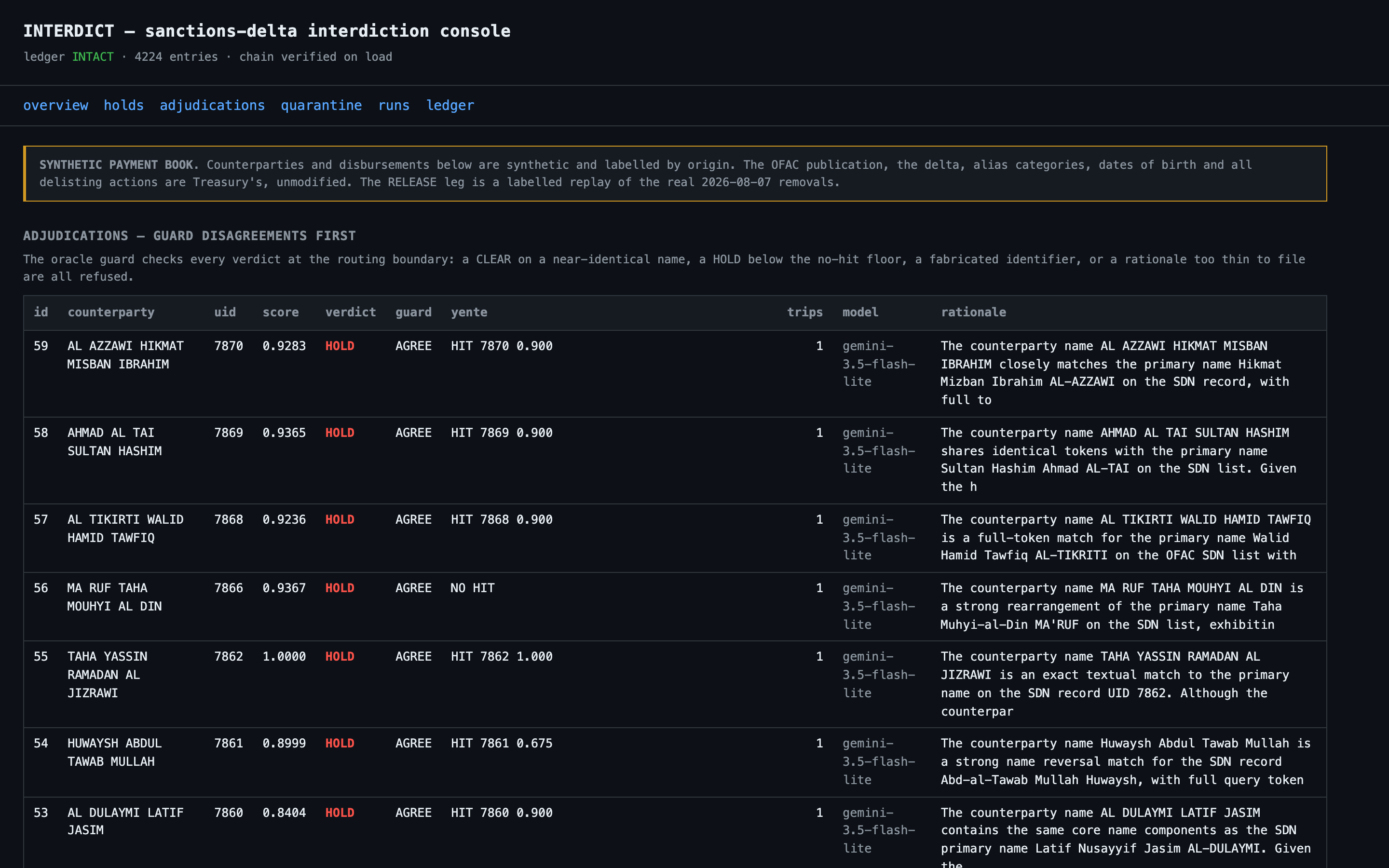The width and height of the screenshot is (1389, 868).
Task: Click the 'guard' column header
Action: click(413, 312)
